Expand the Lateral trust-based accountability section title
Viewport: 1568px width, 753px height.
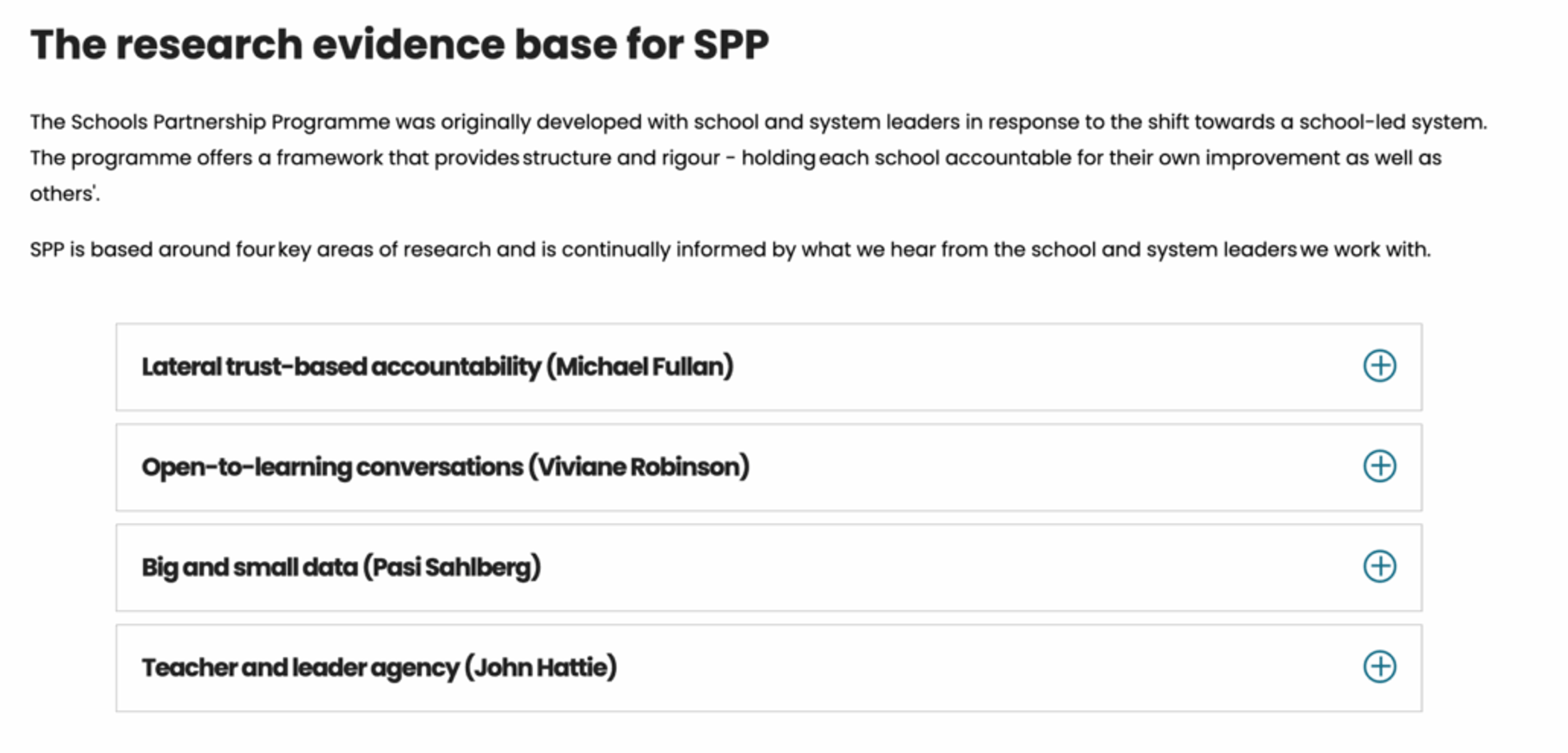click(x=342, y=367)
